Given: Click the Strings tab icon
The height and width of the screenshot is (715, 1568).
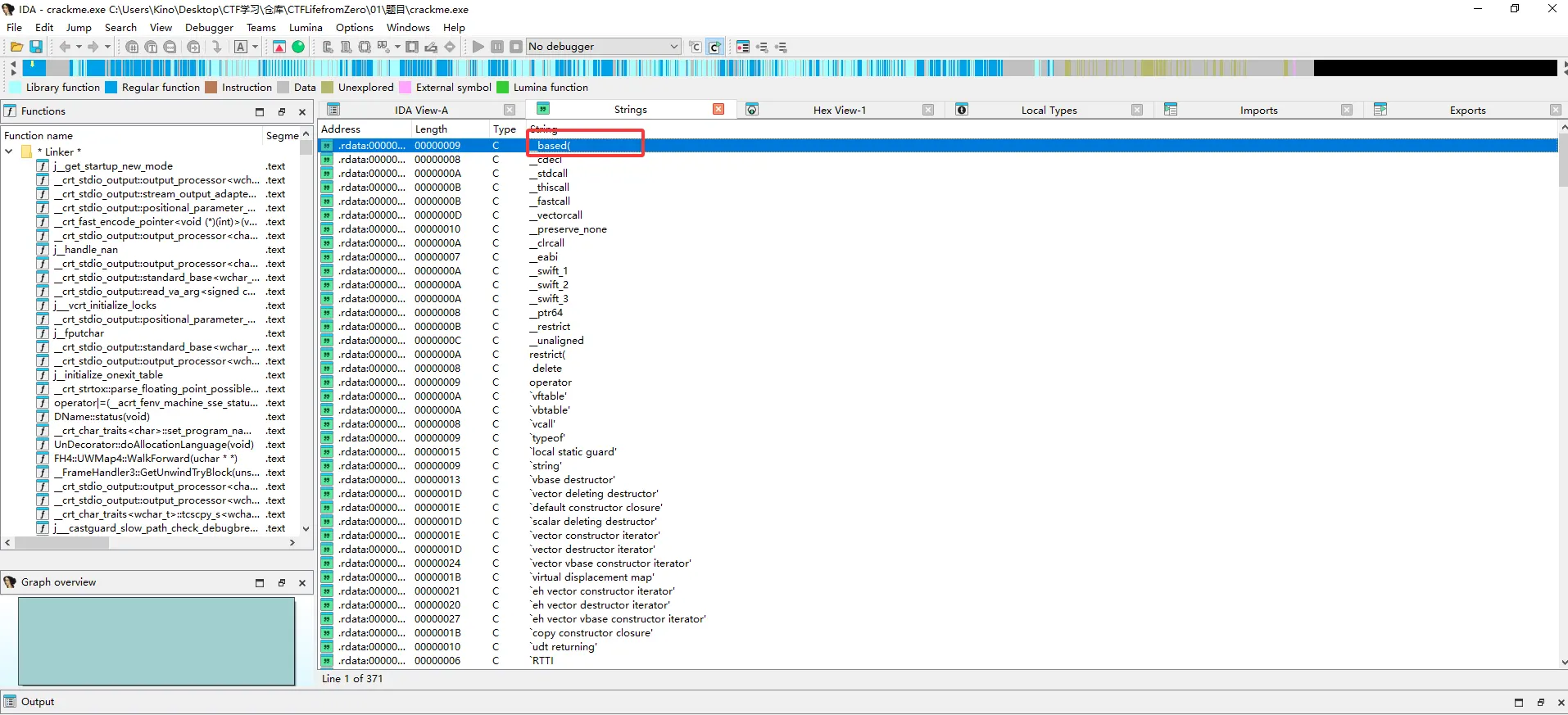Looking at the screenshot, I should (x=543, y=109).
